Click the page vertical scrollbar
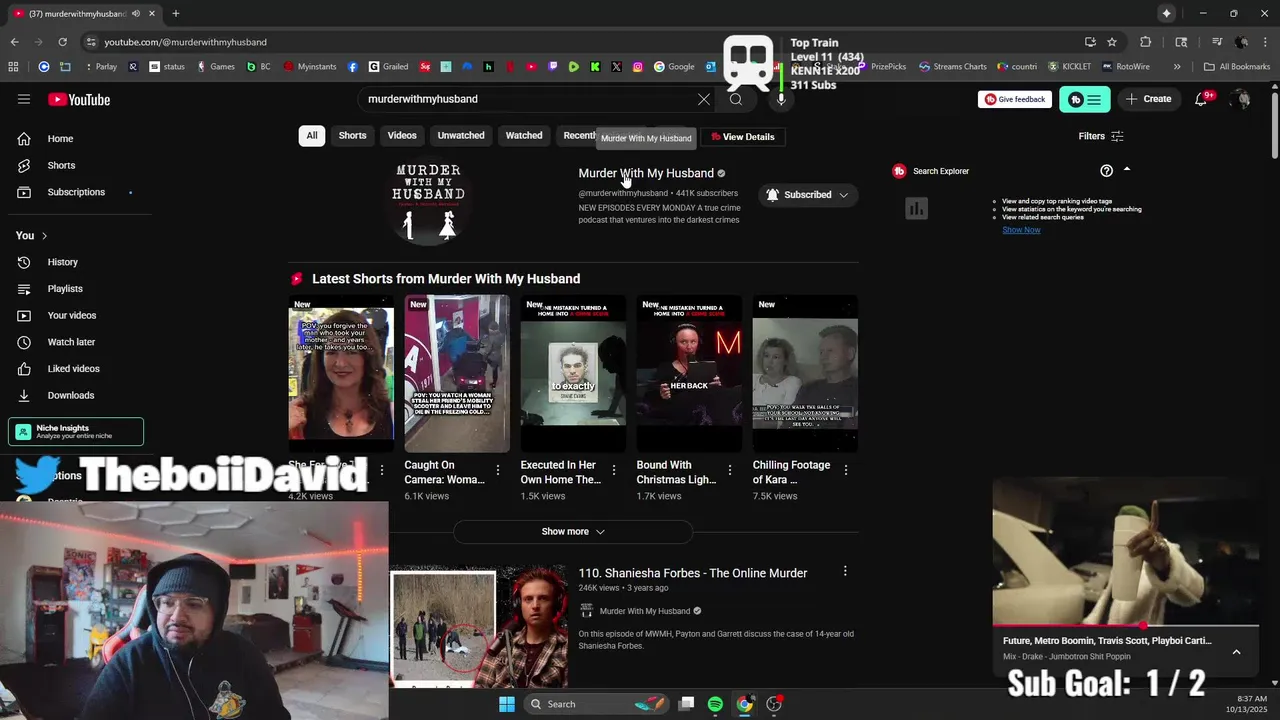Viewport: 1280px width, 720px height. [1274, 124]
